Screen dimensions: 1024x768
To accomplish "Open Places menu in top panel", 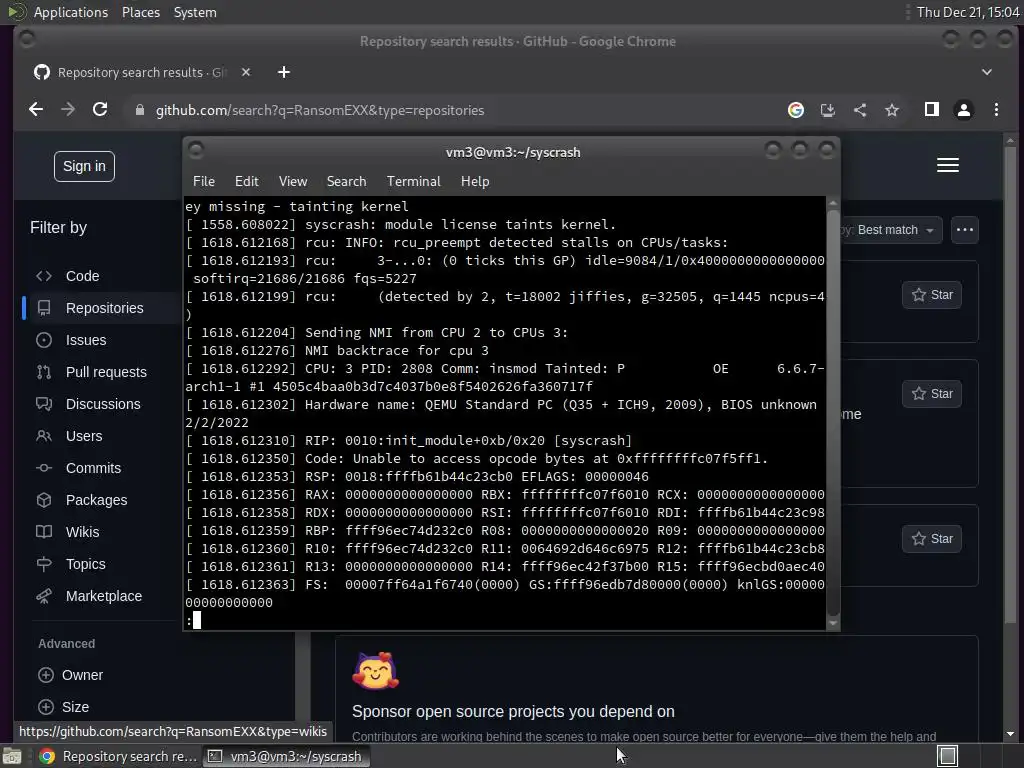I will [x=140, y=12].
